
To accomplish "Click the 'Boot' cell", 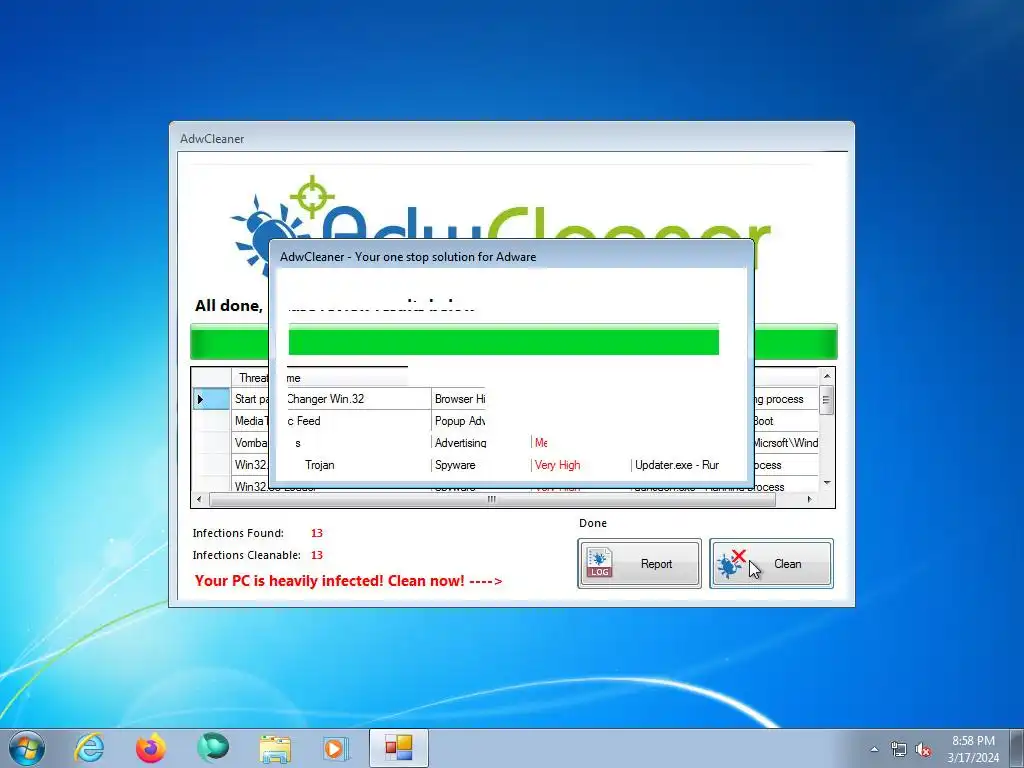I will tap(786, 421).
